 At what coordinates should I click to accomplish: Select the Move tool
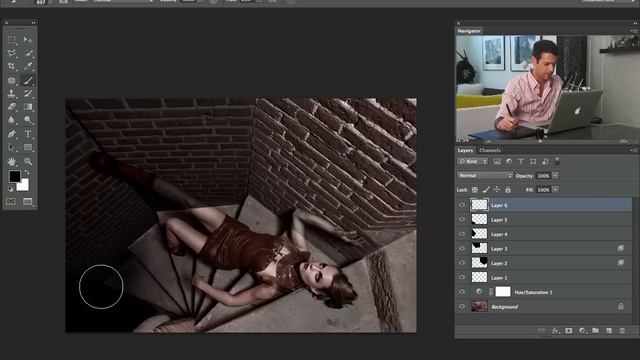[x=28, y=40]
